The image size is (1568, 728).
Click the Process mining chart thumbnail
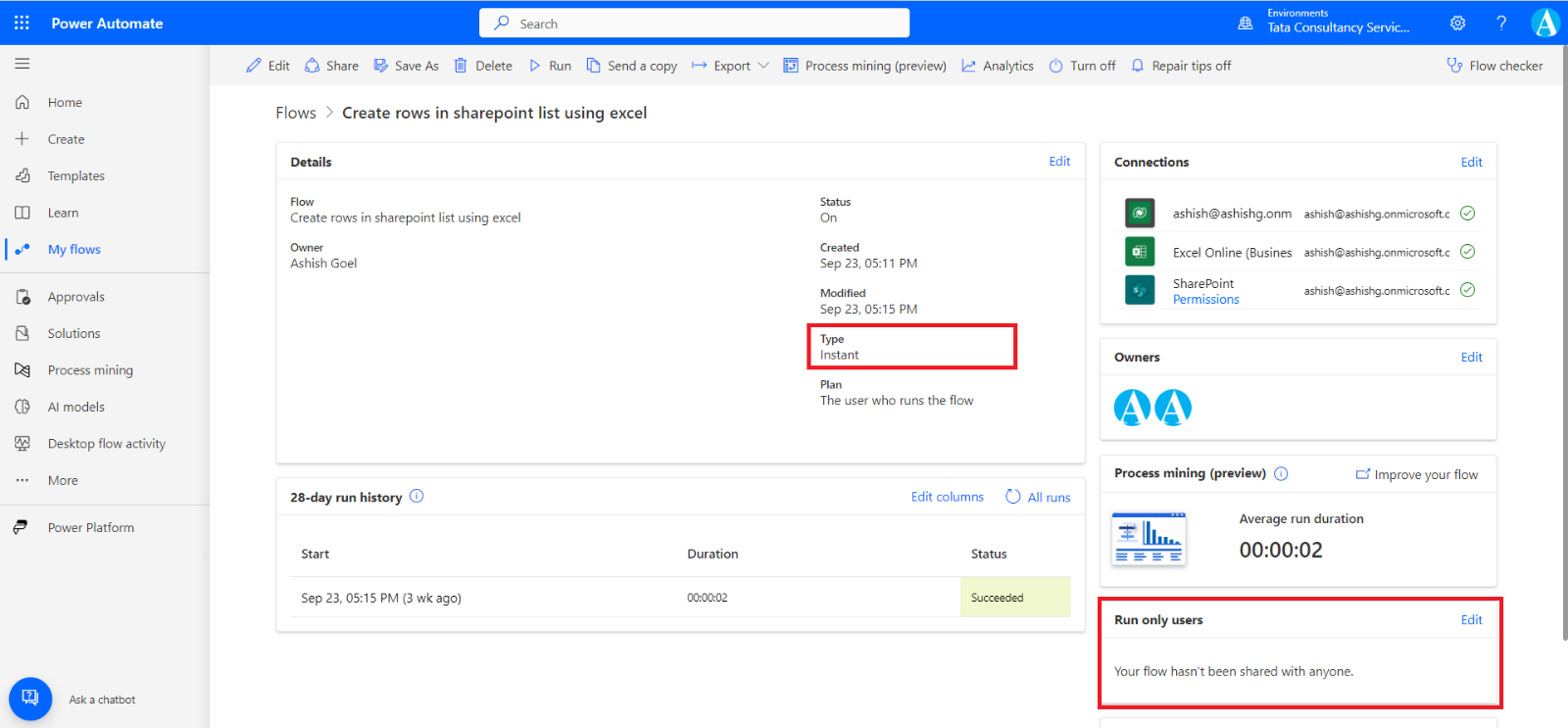(1149, 538)
